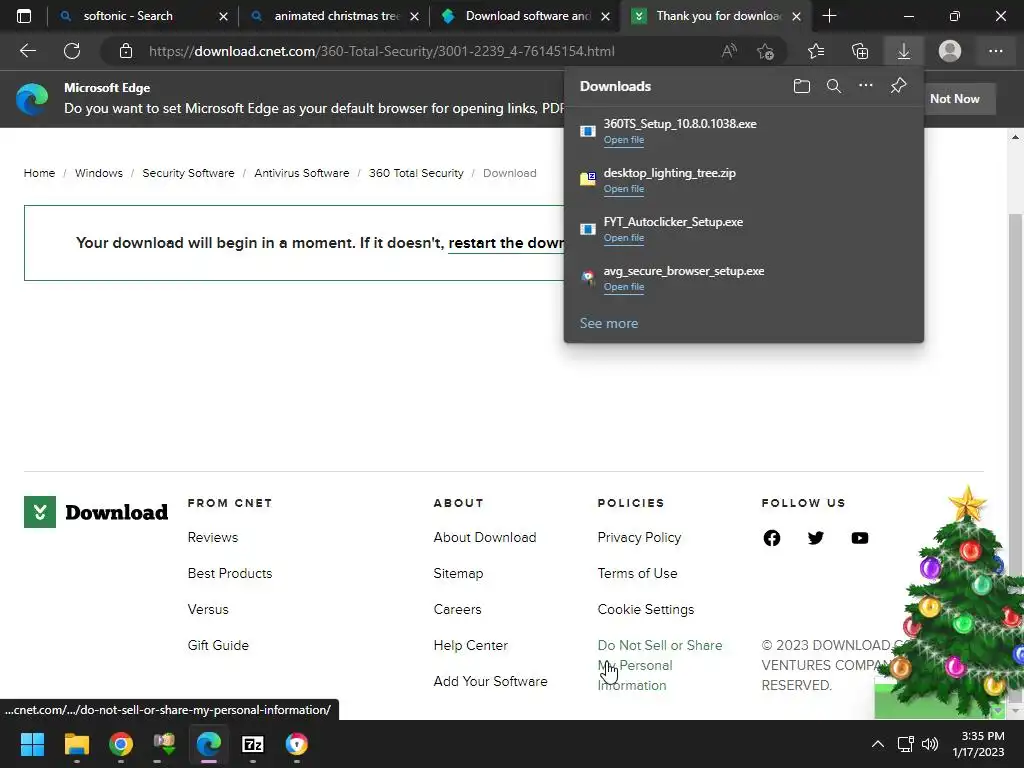Open Gift Guide footer link

218,645
